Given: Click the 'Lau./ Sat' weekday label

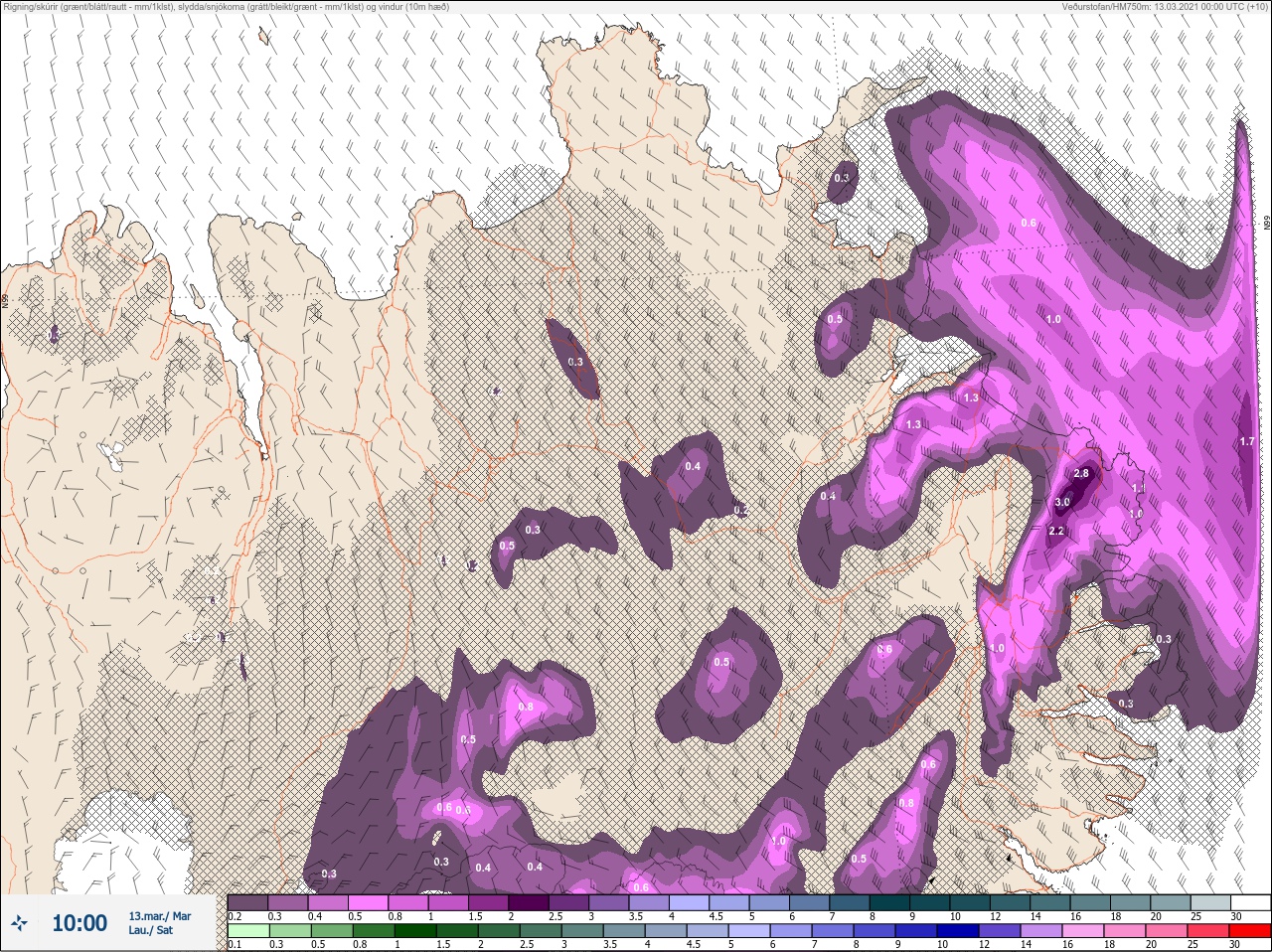Looking at the screenshot, I should click(149, 931).
